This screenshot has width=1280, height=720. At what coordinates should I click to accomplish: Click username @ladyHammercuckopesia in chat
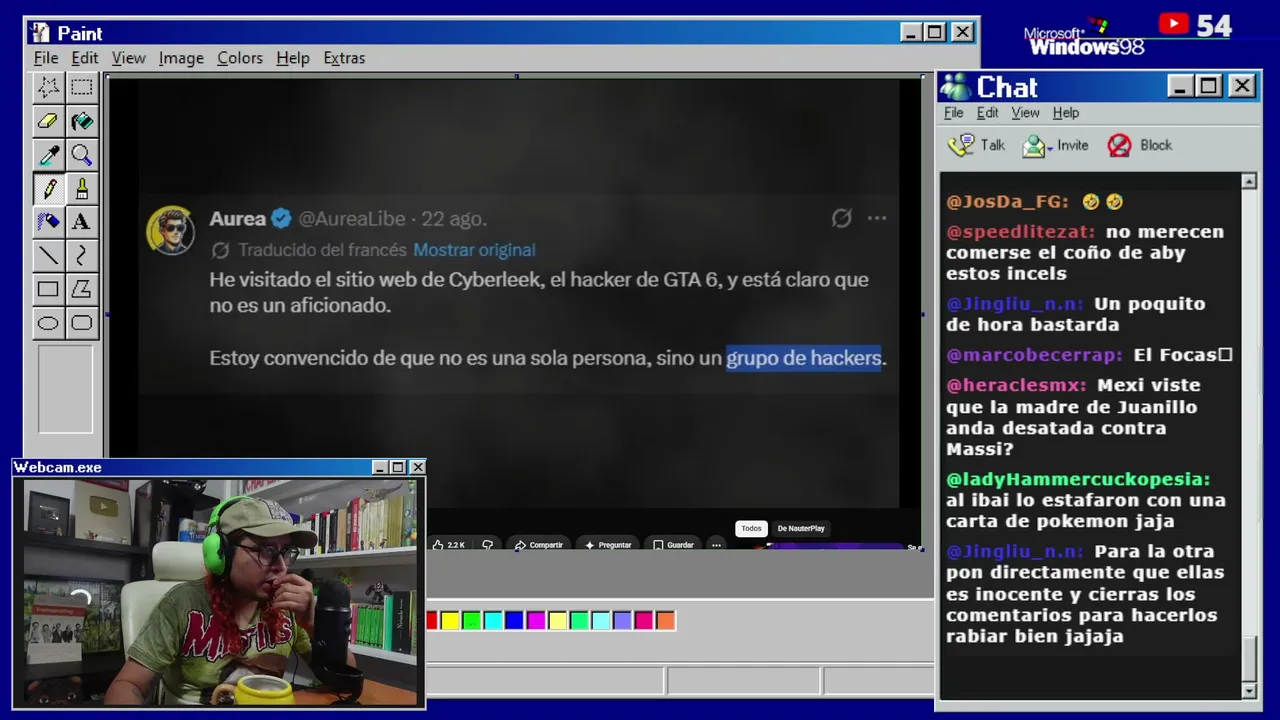(x=1078, y=480)
